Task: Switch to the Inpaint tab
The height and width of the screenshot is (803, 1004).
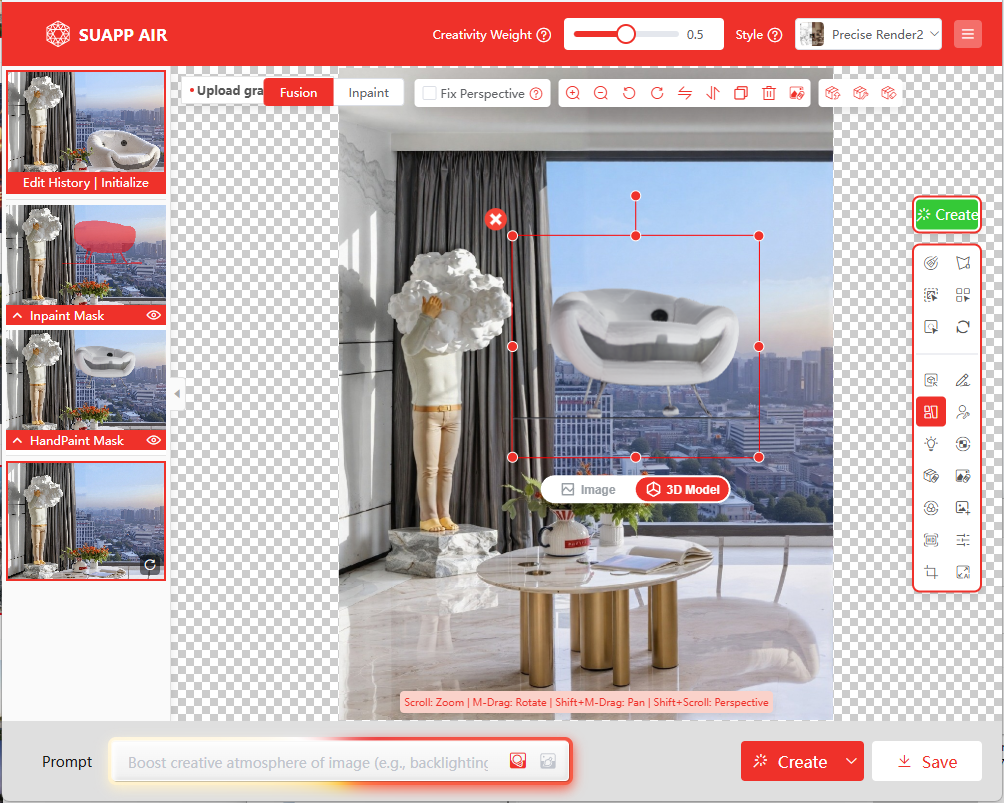Action: 368,92
